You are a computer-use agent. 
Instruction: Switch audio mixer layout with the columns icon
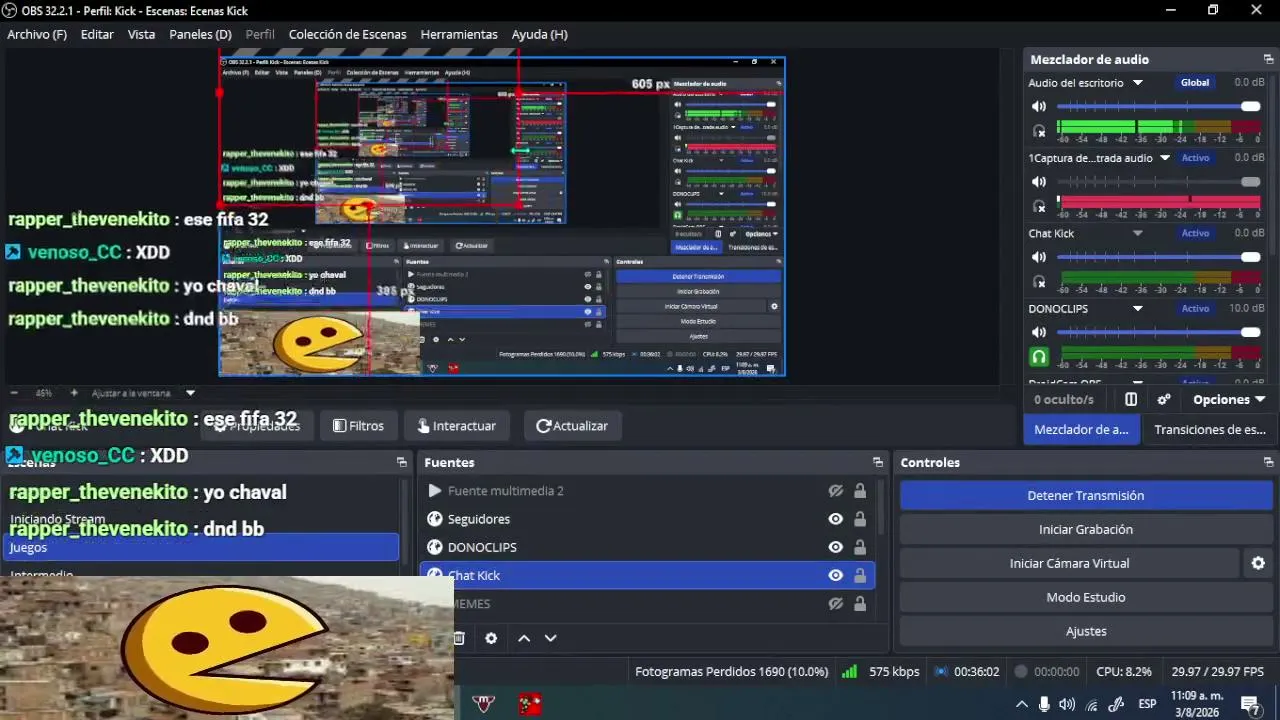coord(1131,399)
